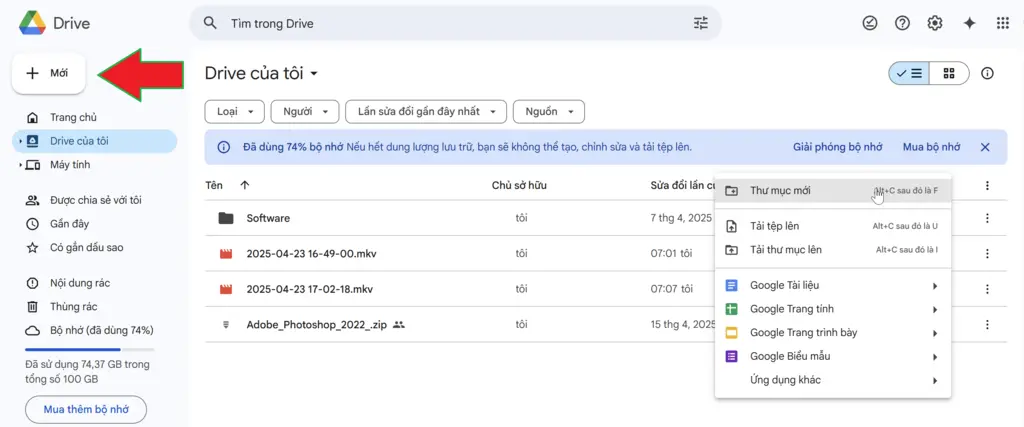Open the search filter options icon
Image resolution: width=1024 pixels, height=427 pixels.
click(x=701, y=23)
